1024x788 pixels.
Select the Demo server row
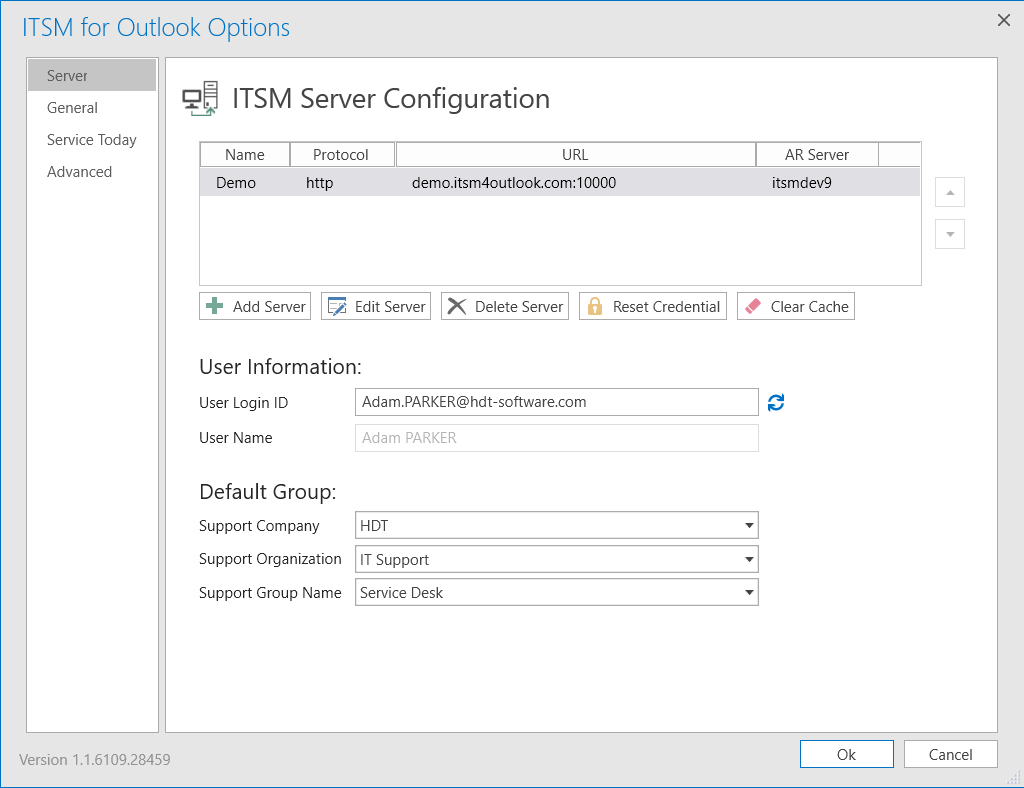tap(560, 183)
